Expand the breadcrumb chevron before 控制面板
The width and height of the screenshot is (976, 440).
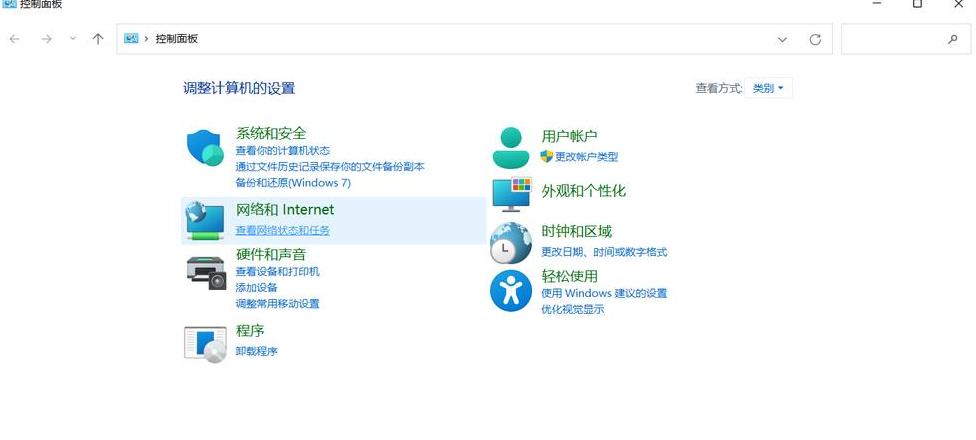pyautogui.click(x=147, y=39)
